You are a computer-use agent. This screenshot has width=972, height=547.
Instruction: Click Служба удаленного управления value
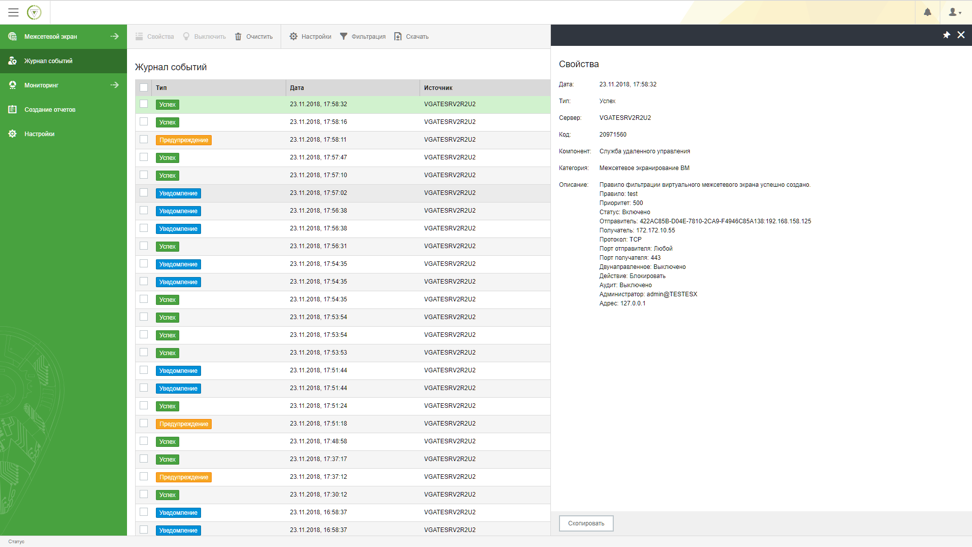pos(645,151)
